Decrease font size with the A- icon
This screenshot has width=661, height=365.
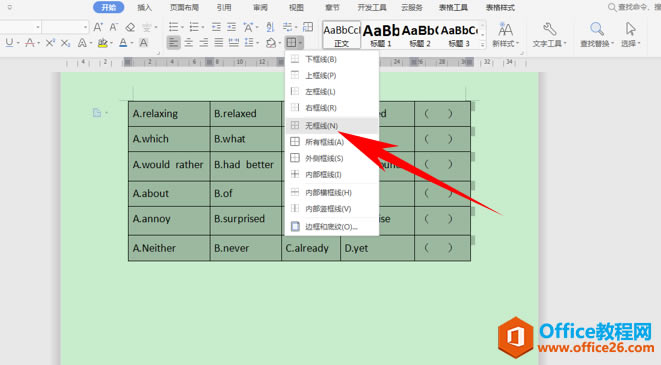(113, 27)
